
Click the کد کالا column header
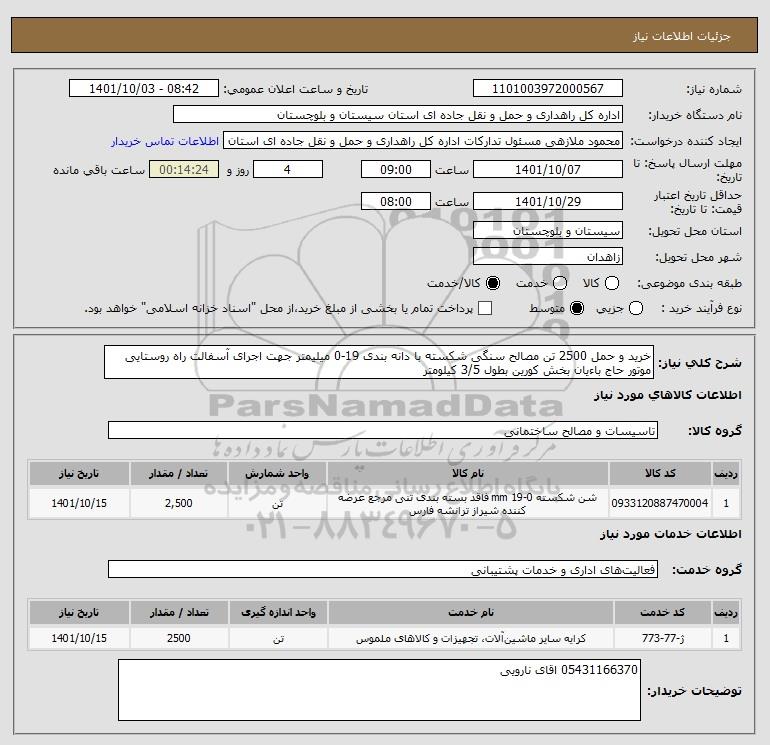tap(660, 473)
